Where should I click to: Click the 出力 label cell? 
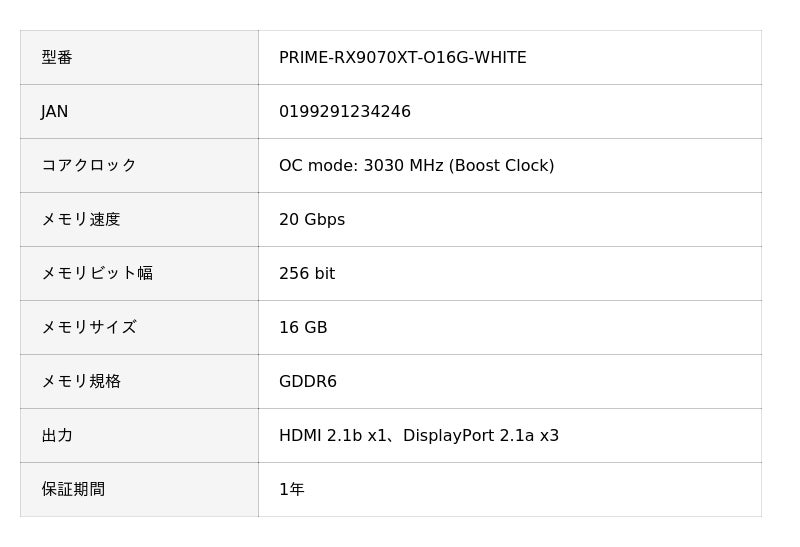pos(57,436)
